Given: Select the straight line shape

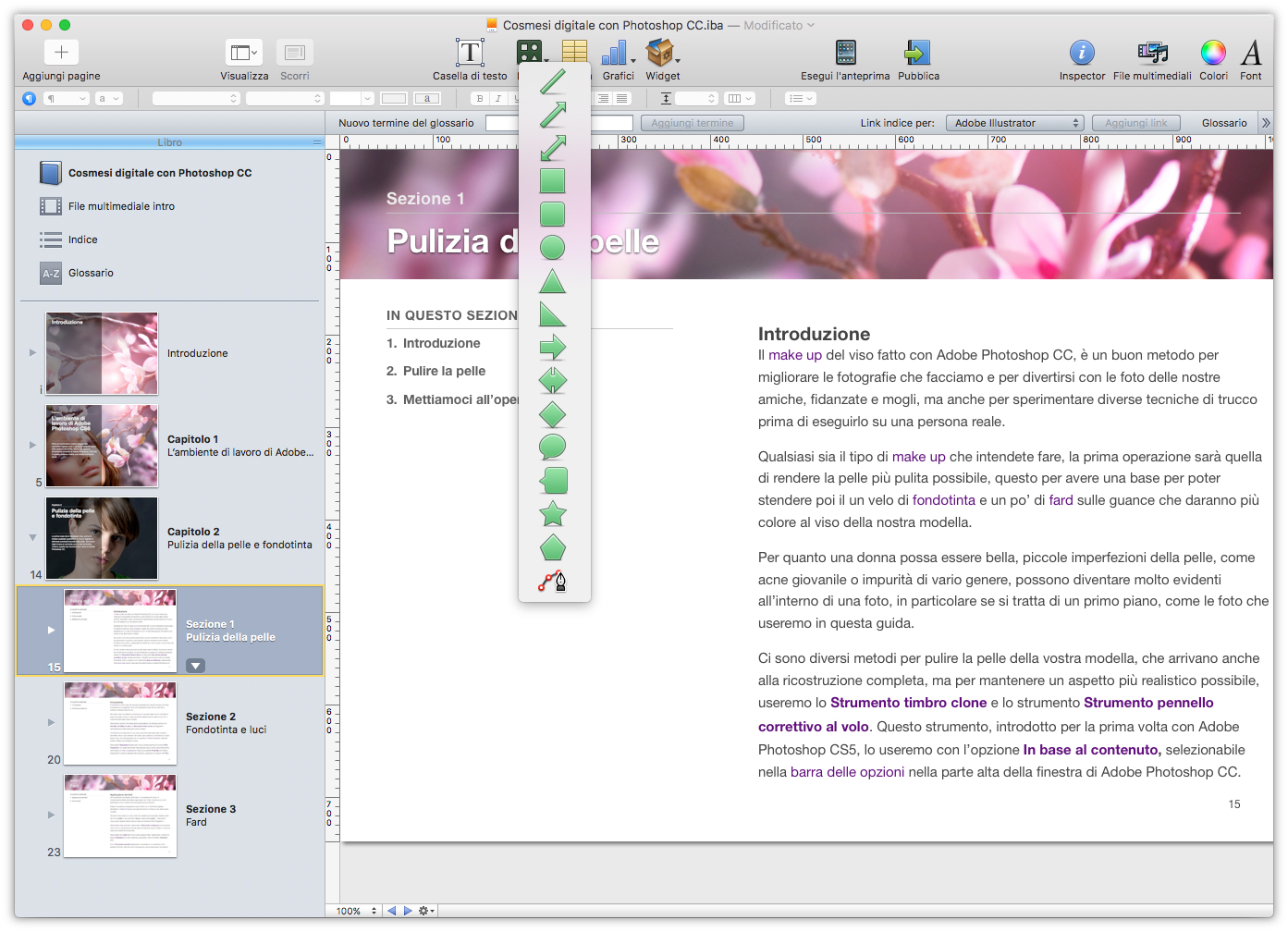Looking at the screenshot, I should tap(553, 81).
